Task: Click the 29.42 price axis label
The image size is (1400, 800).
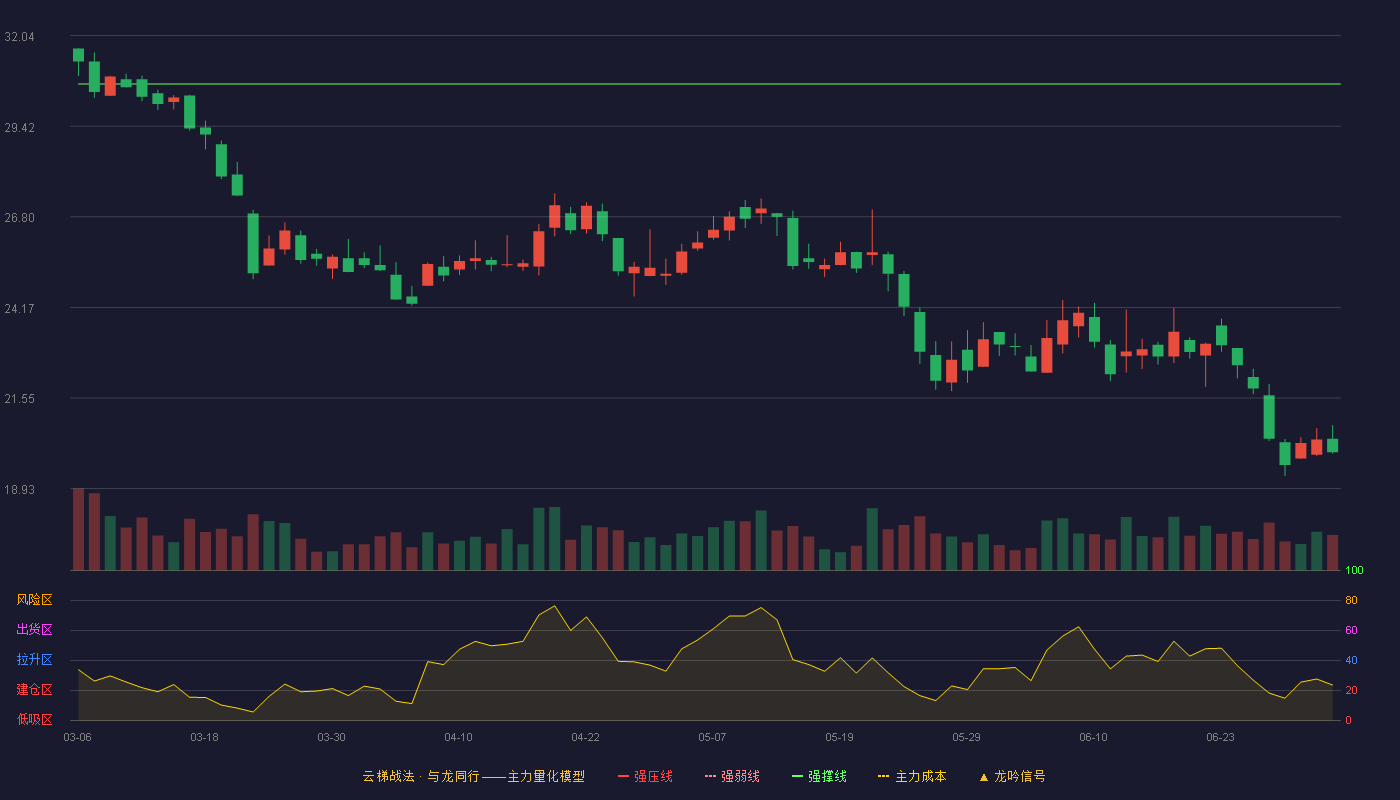Action: [x=19, y=128]
